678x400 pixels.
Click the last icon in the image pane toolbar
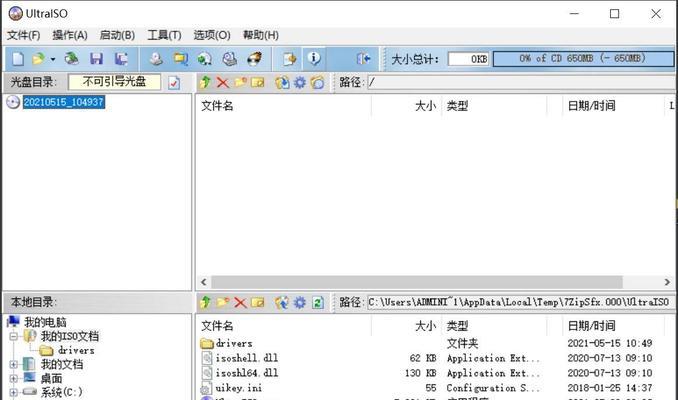pyautogui.click(x=317, y=82)
